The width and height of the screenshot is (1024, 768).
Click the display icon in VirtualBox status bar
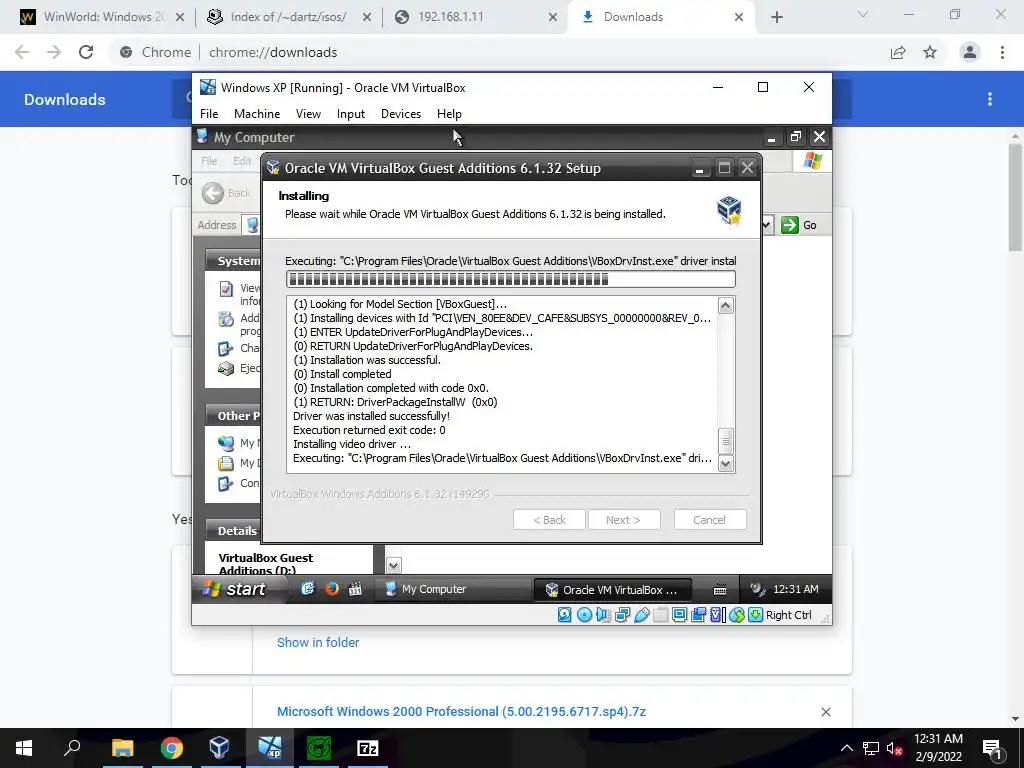coord(679,615)
